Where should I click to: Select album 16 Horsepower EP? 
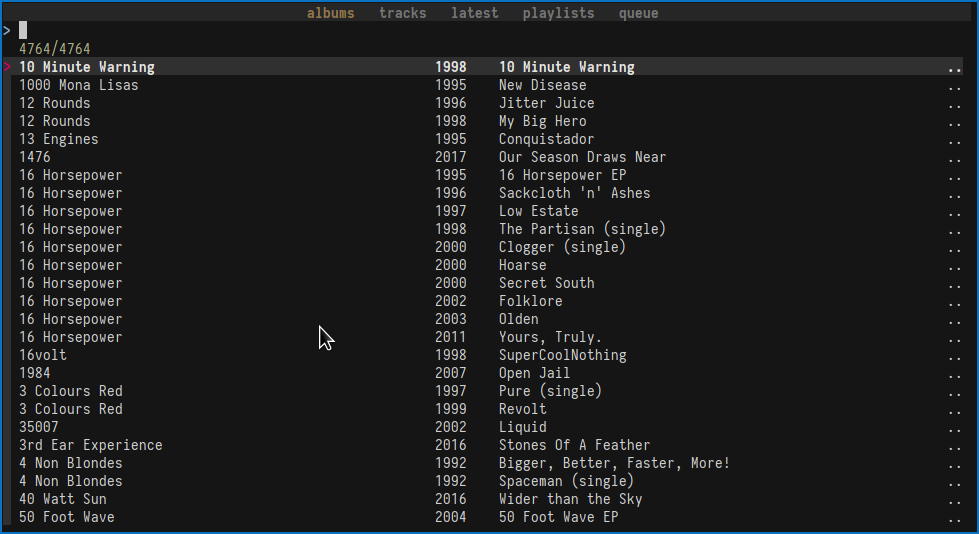tap(563, 176)
